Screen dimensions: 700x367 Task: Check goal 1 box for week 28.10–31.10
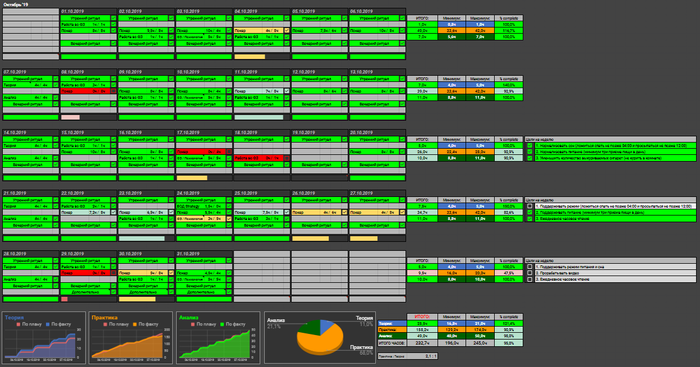point(529,267)
